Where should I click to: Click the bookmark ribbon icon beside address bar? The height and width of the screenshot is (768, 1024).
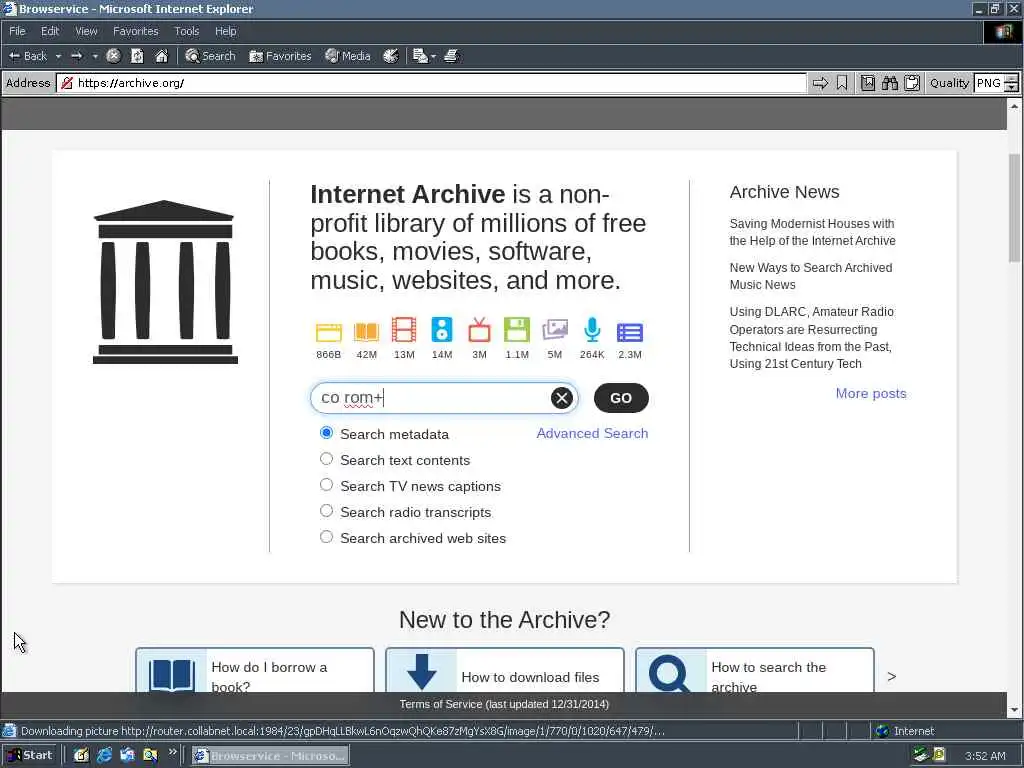click(842, 83)
